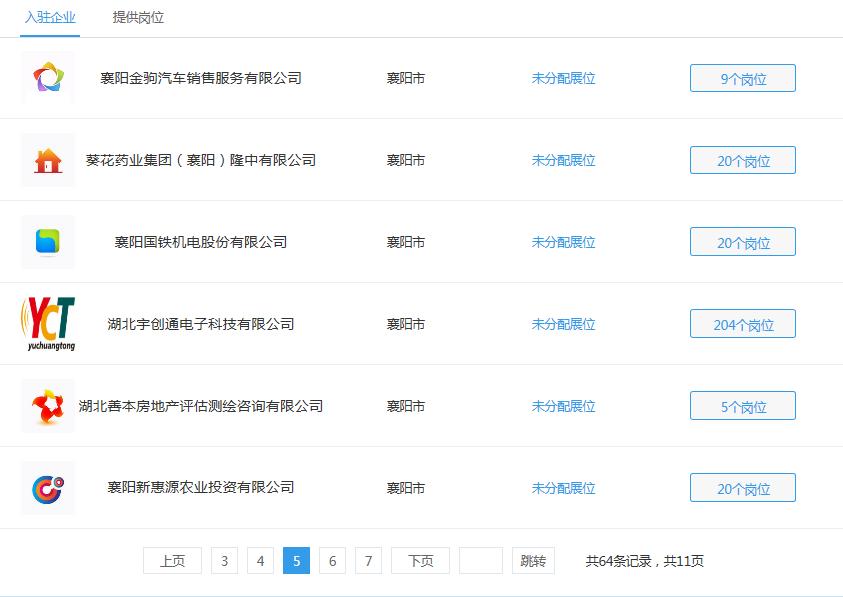843x597 pixels.
Task: Click the 跳转 jump button
Action: click(x=533, y=561)
